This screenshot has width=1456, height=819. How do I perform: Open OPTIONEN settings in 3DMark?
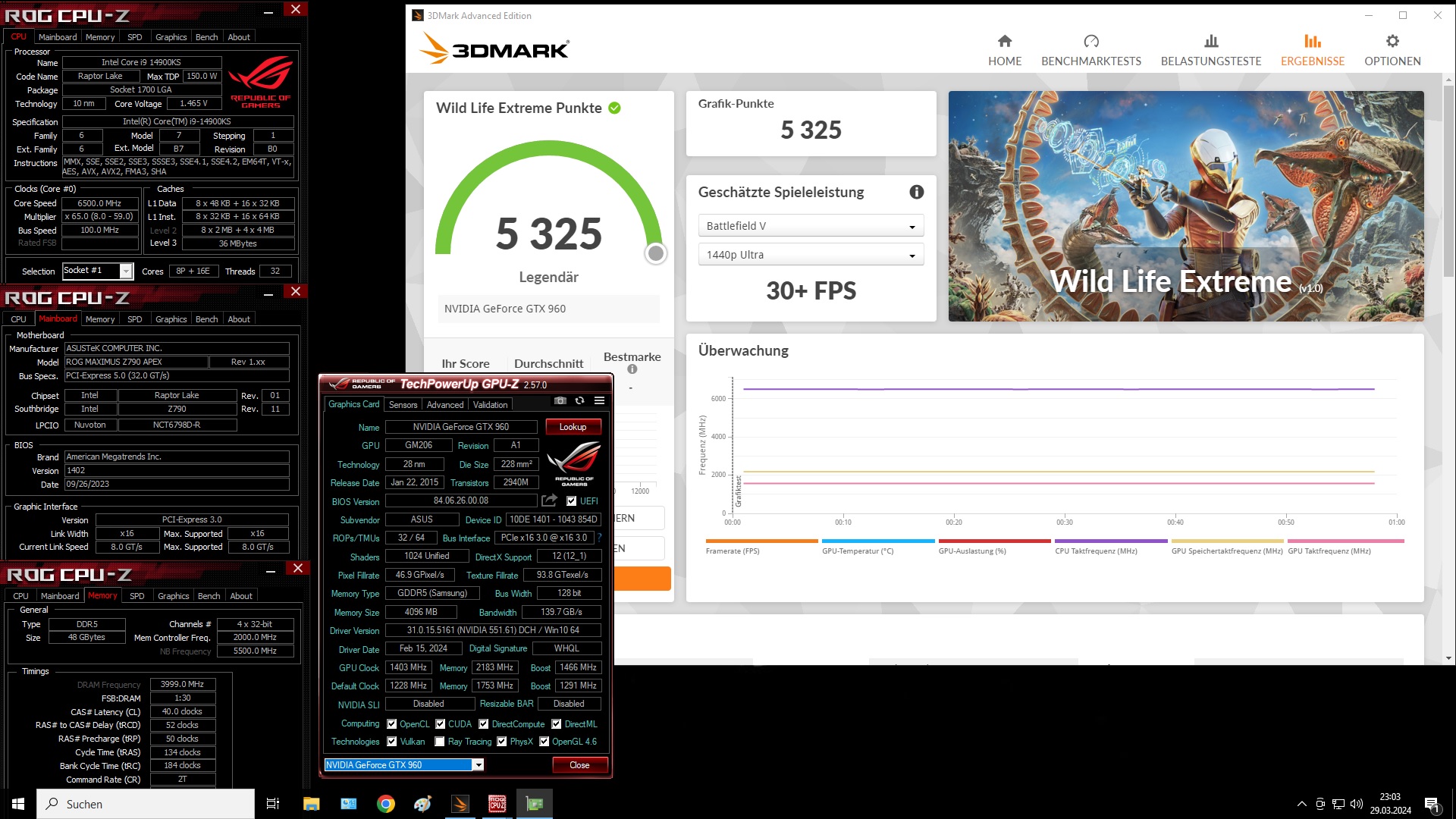coord(1392,50)
